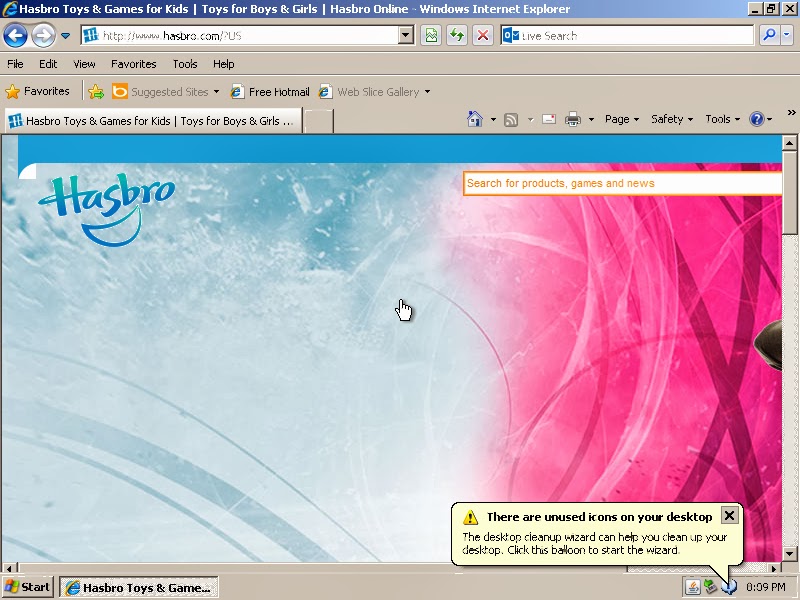Click the Search for products input field
The image size is (800, 600).
(622, 183)
